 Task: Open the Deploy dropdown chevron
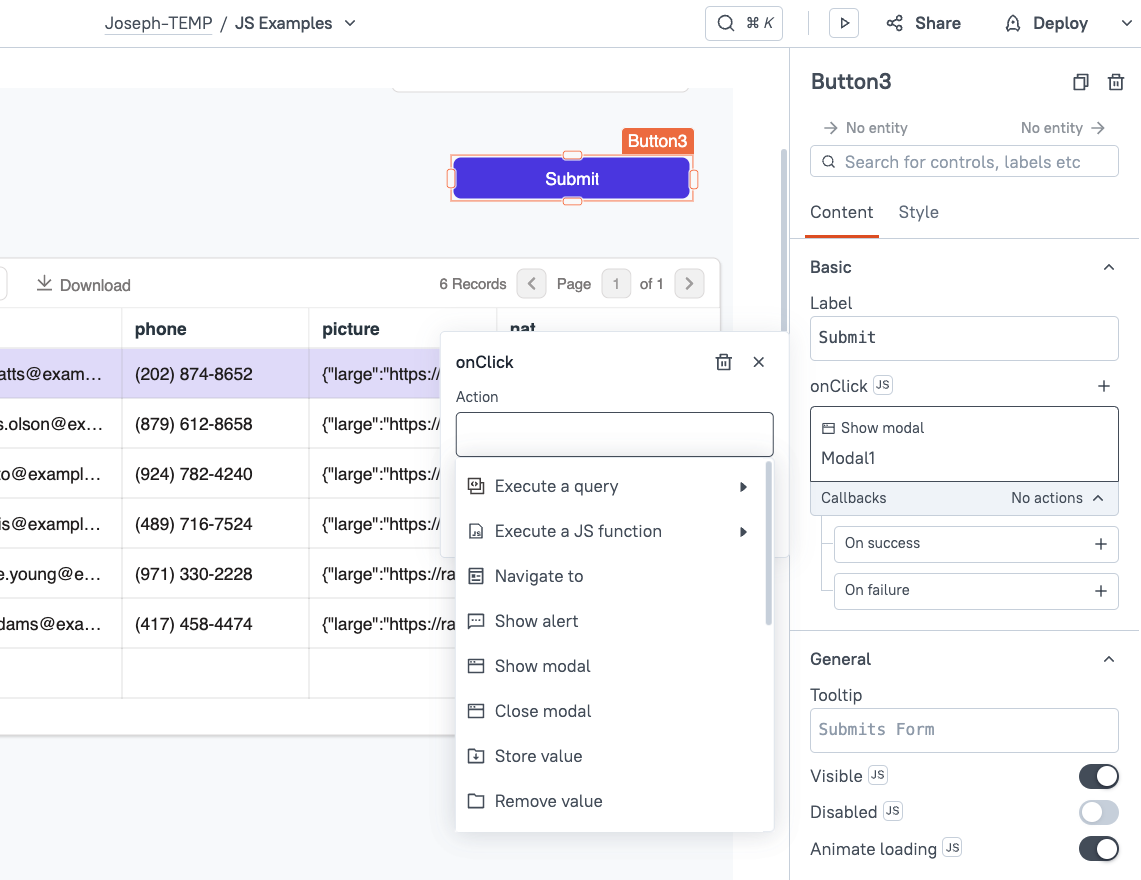[x=1126, y=23]
